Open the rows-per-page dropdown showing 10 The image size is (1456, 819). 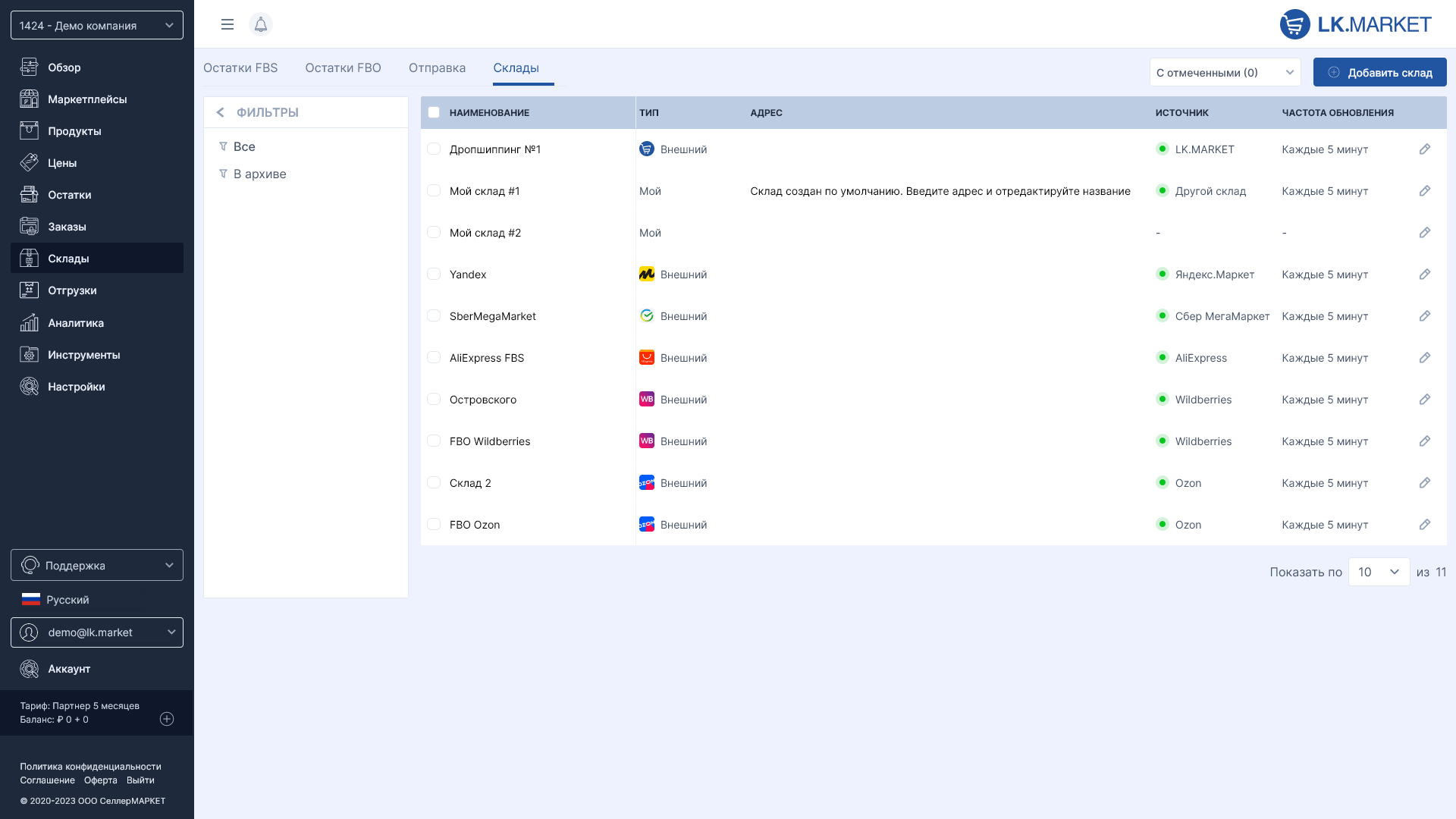[x=1378, y=572]
